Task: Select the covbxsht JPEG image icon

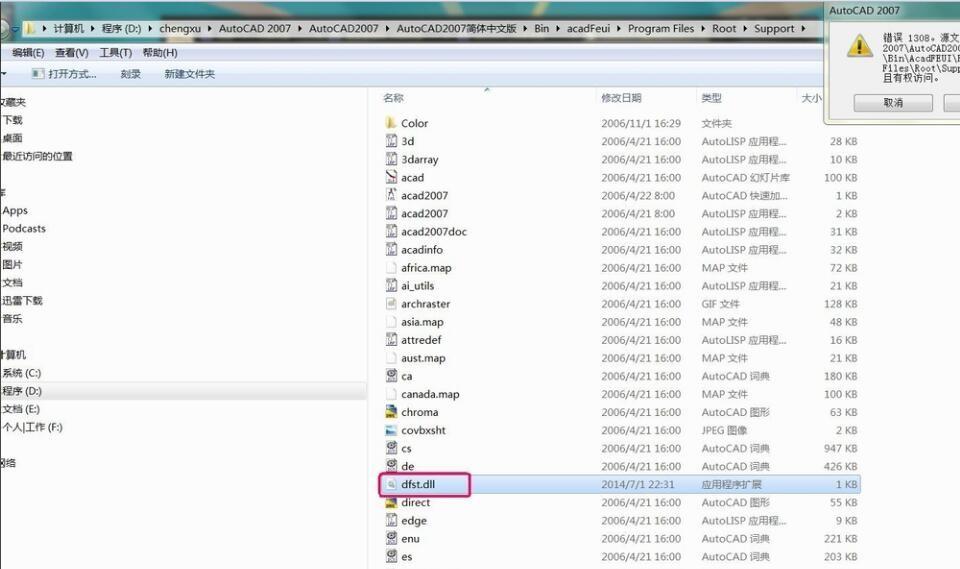Action: point(391,430)
